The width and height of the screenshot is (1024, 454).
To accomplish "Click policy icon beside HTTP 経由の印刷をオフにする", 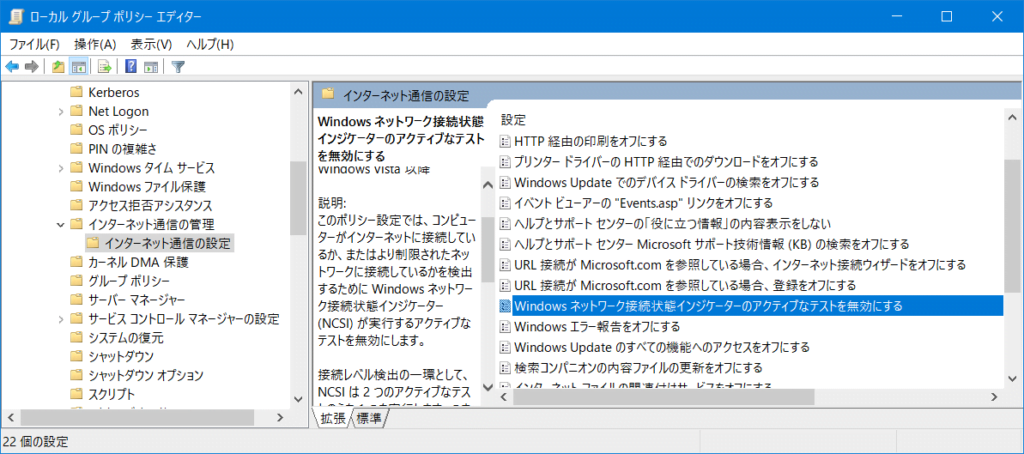I will (504, 140).
